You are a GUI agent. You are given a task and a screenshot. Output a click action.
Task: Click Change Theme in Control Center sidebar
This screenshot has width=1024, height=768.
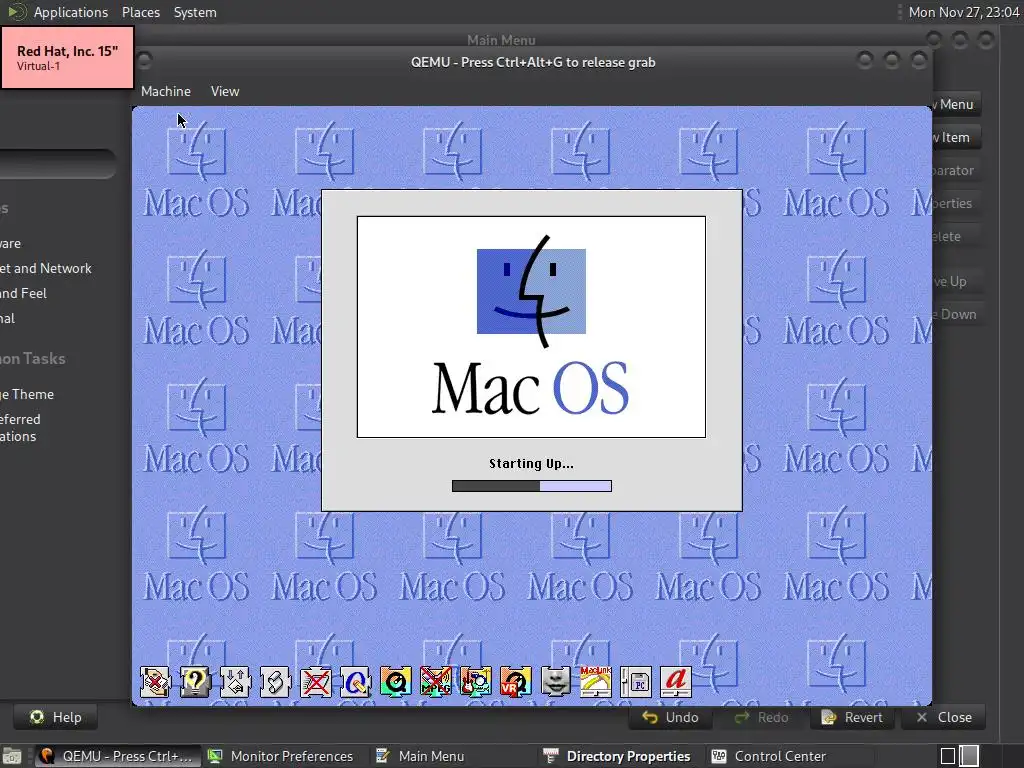pyautogui.click(x=27, y=394)
